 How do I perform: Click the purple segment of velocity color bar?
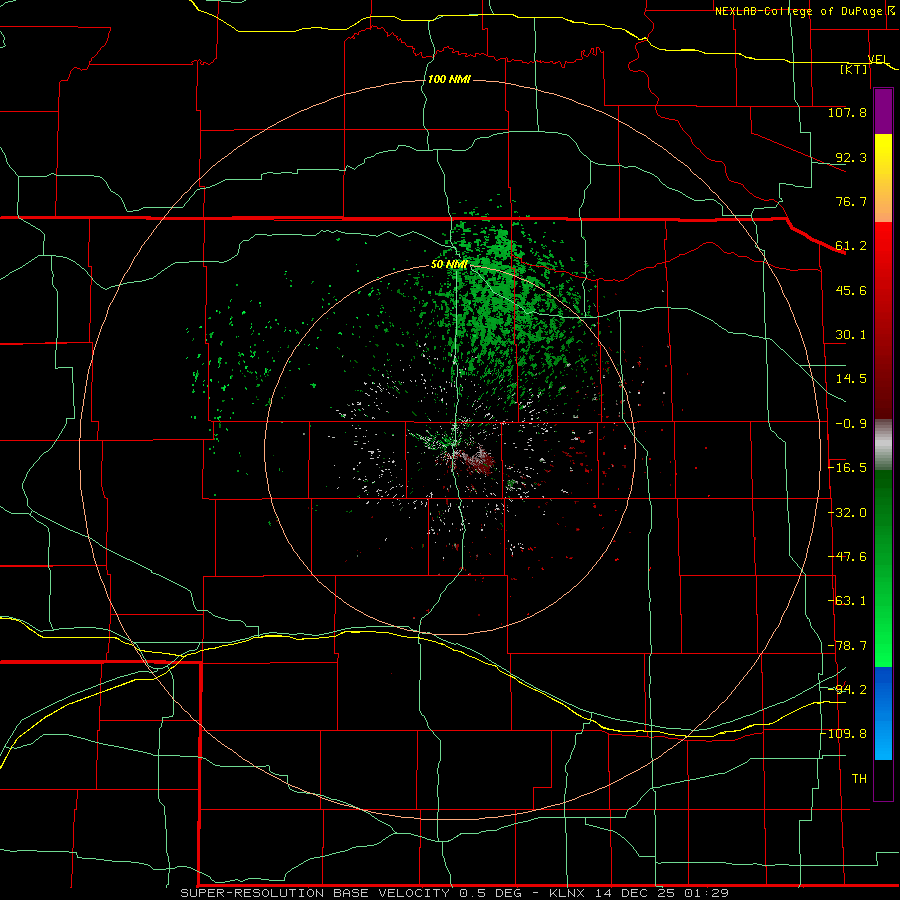[x=883, y=112]
